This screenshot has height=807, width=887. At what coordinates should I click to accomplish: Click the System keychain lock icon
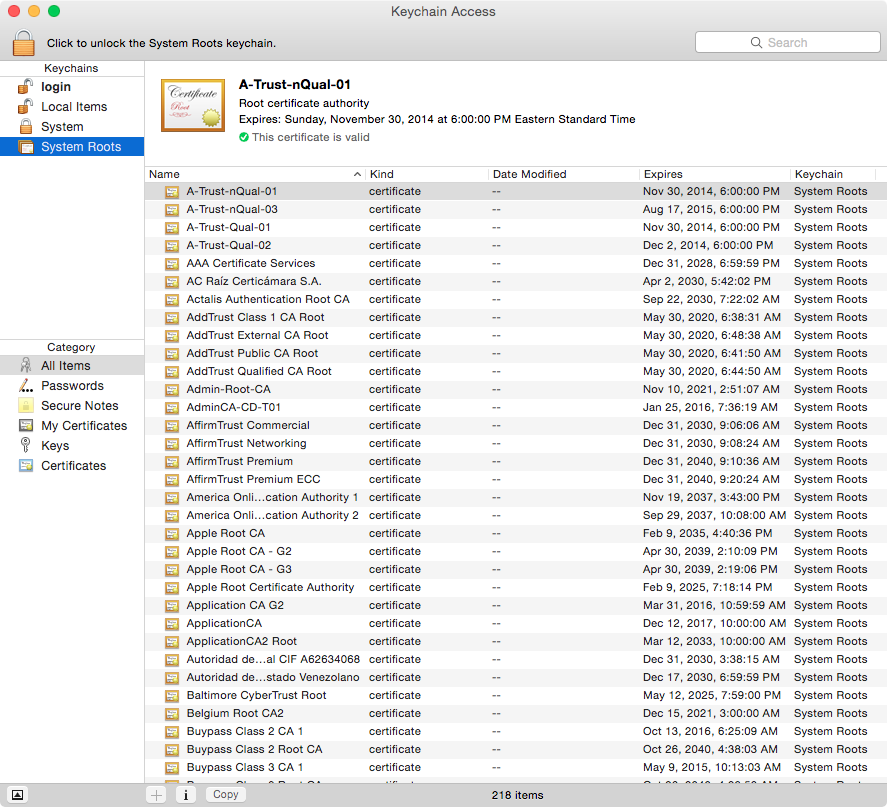(25, 127)
